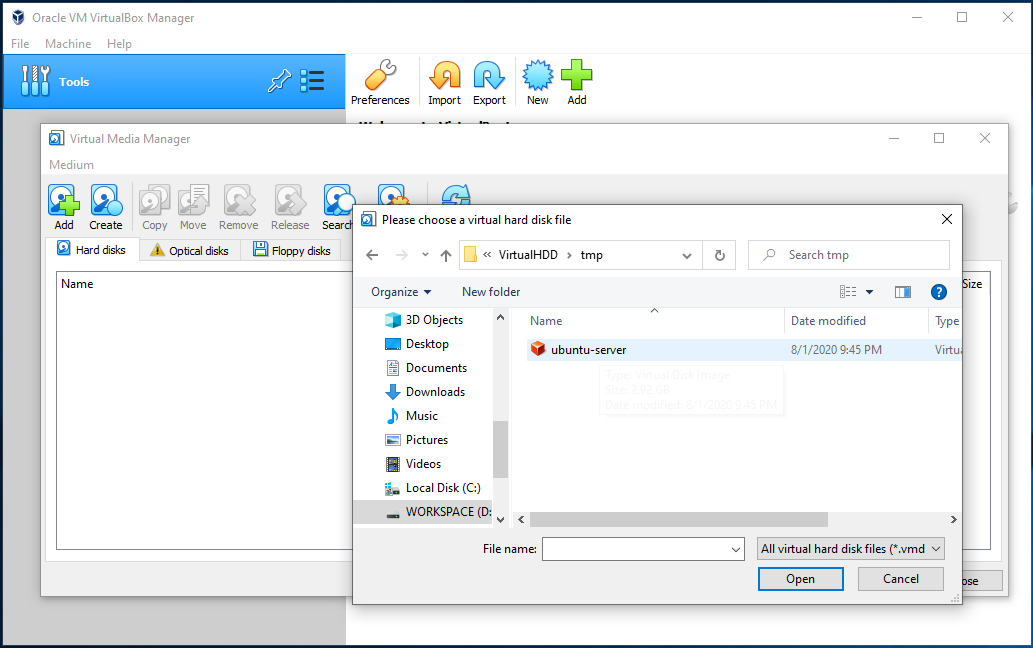The image size is (1033, 648).
Task: Expand the address path history dropdown
Action: click(686, 256)
